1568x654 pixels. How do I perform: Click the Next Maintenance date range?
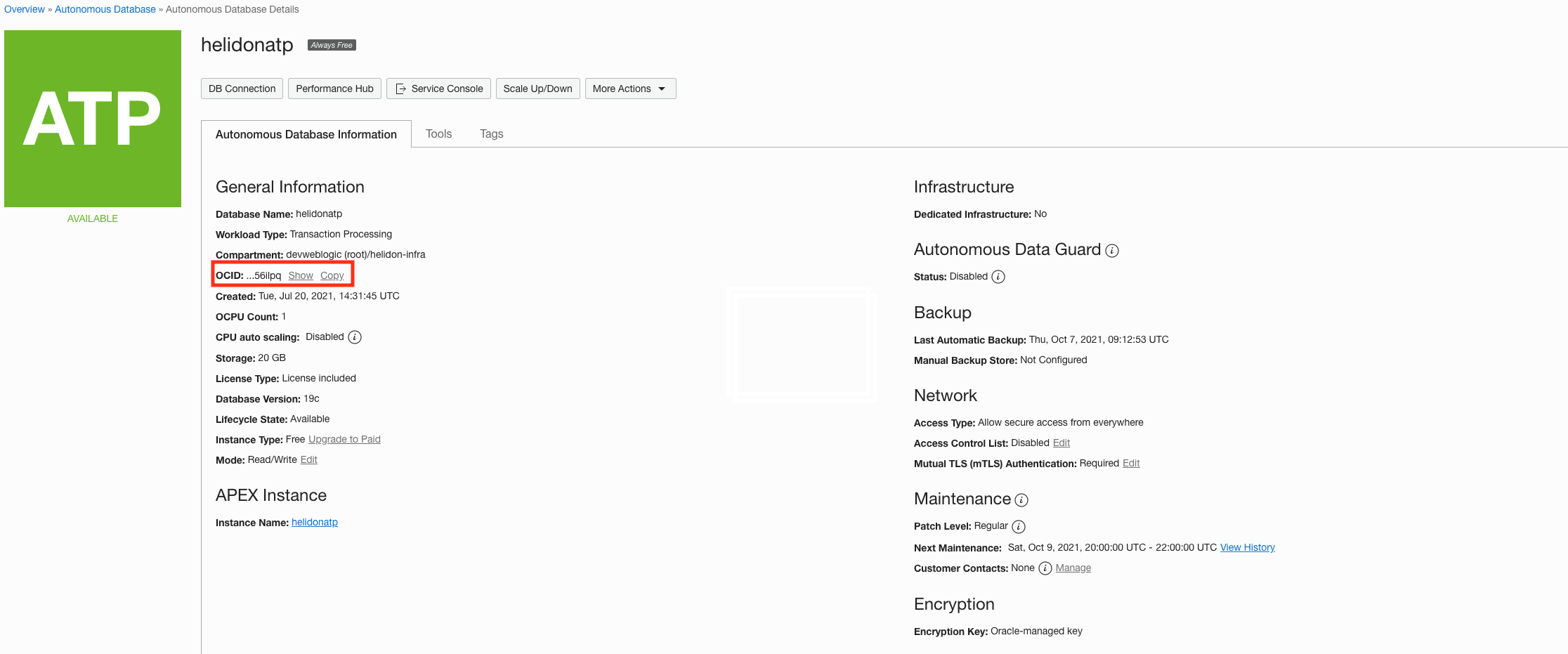1112,547
